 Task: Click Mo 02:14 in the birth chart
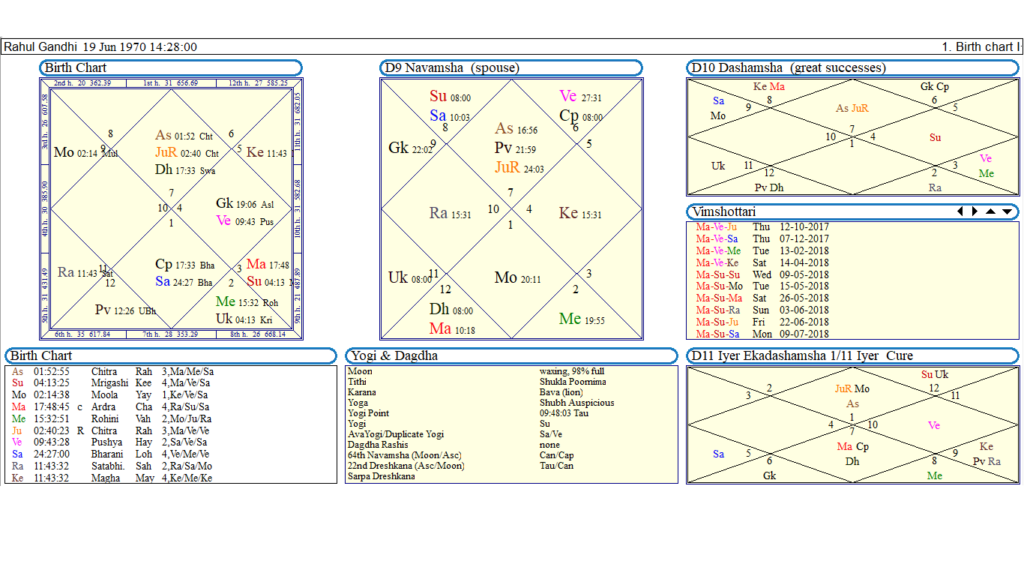(x=75, y=153)
